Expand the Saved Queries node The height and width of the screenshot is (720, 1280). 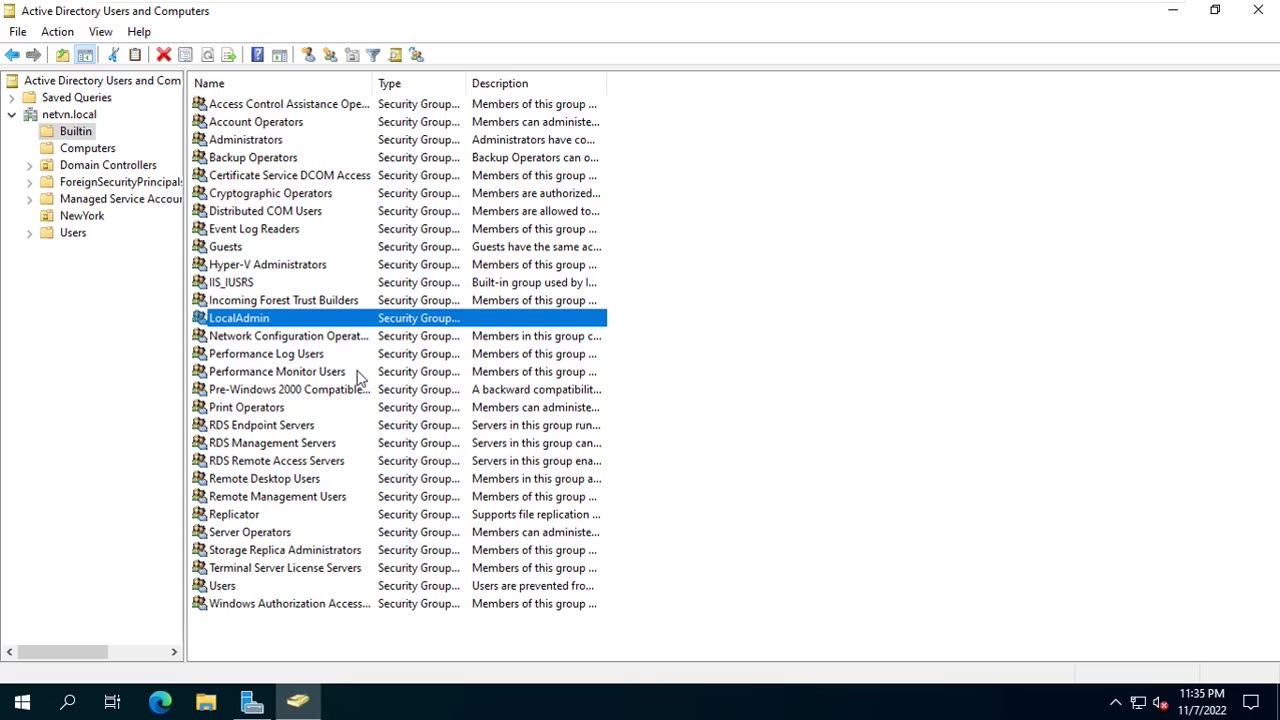[x=11, y=98]
